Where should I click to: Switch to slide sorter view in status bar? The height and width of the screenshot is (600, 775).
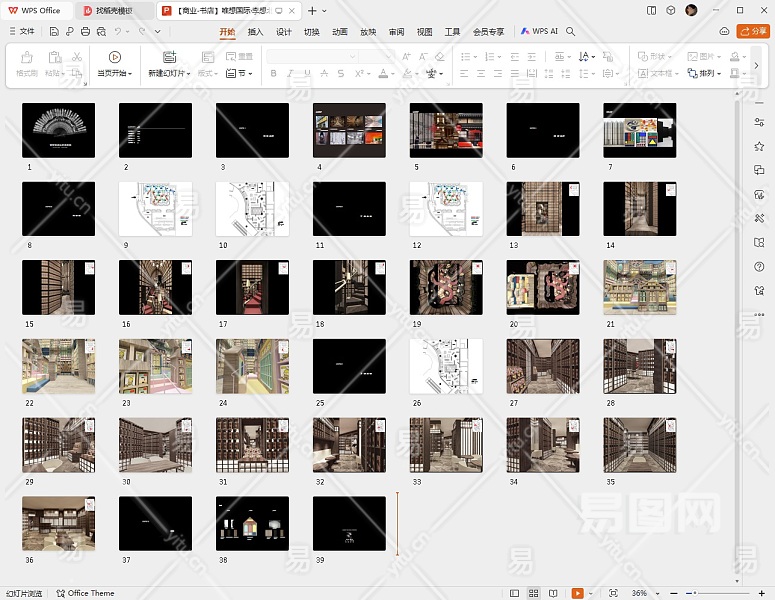(534, 593)
